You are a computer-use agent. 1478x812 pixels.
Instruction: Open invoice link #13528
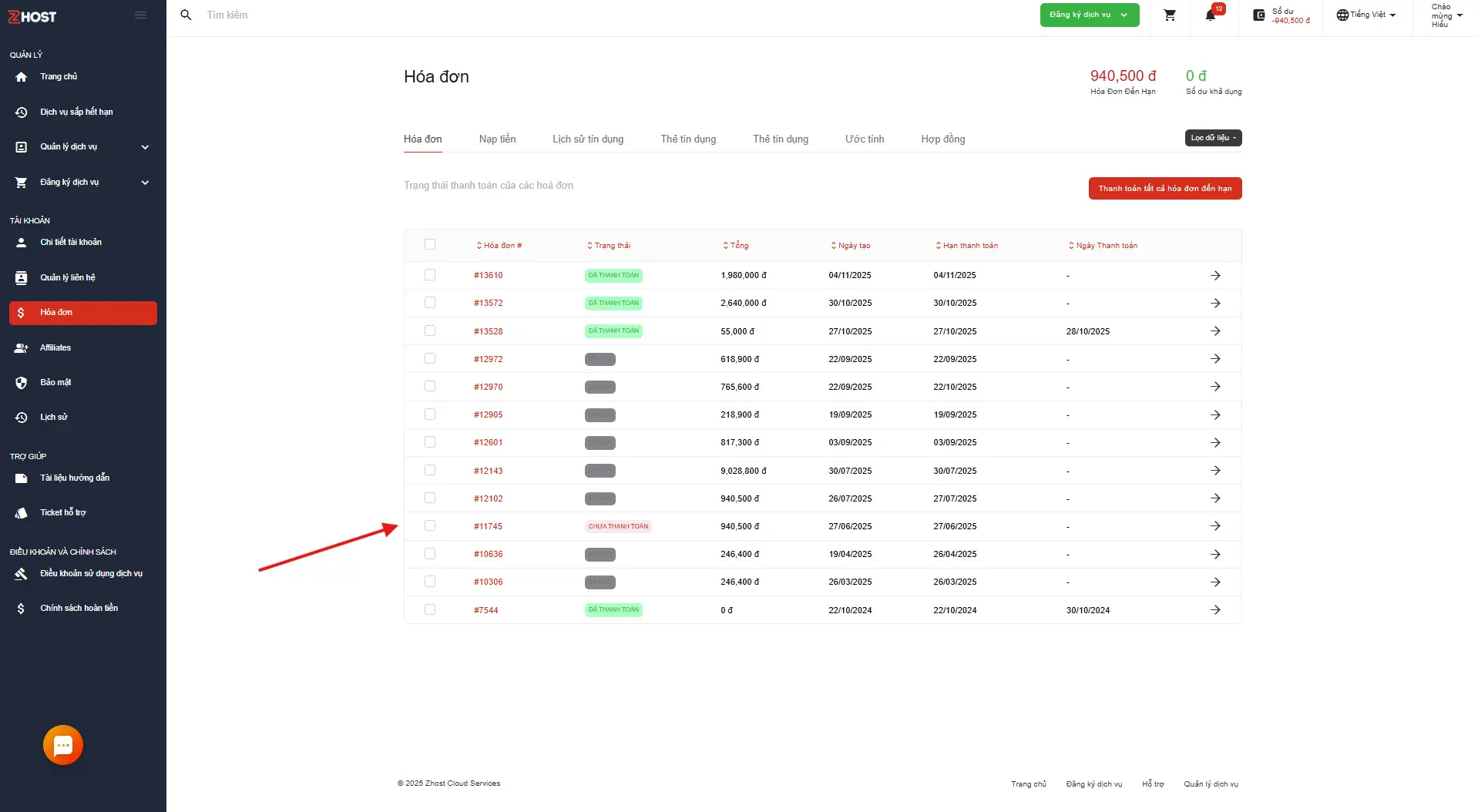tap(489, 332)
